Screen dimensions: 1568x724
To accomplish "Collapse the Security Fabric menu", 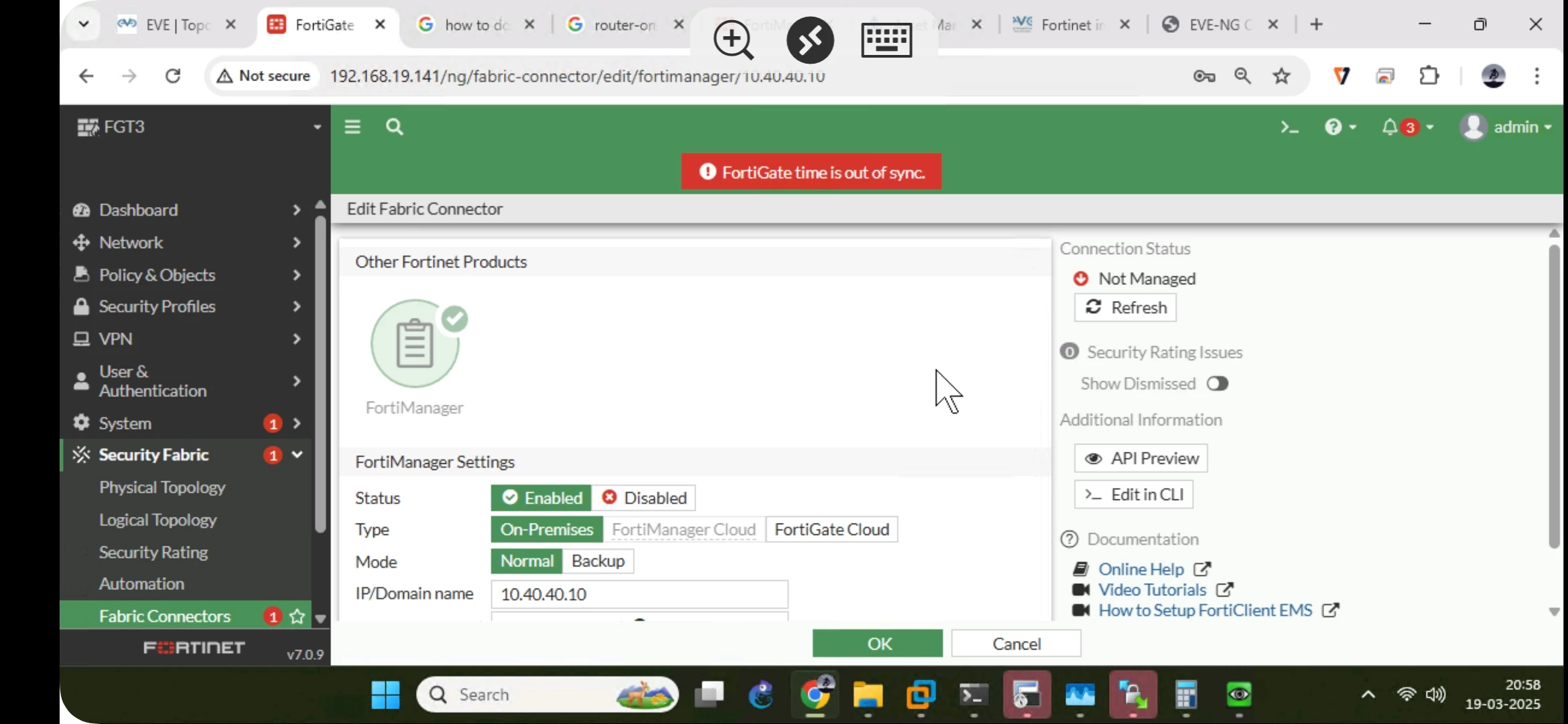I will tap(186, 455).
